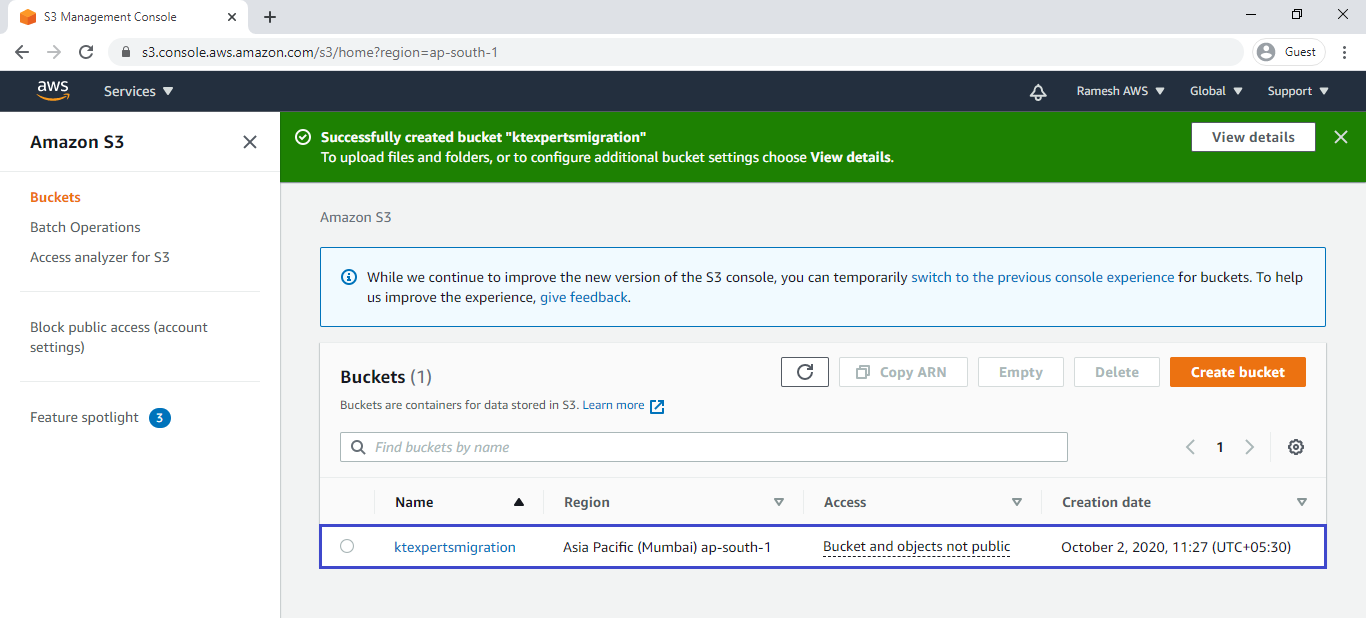Go to previous buckets page
This screenshot has width=1366, height=618.
[x=1190, y=447]
